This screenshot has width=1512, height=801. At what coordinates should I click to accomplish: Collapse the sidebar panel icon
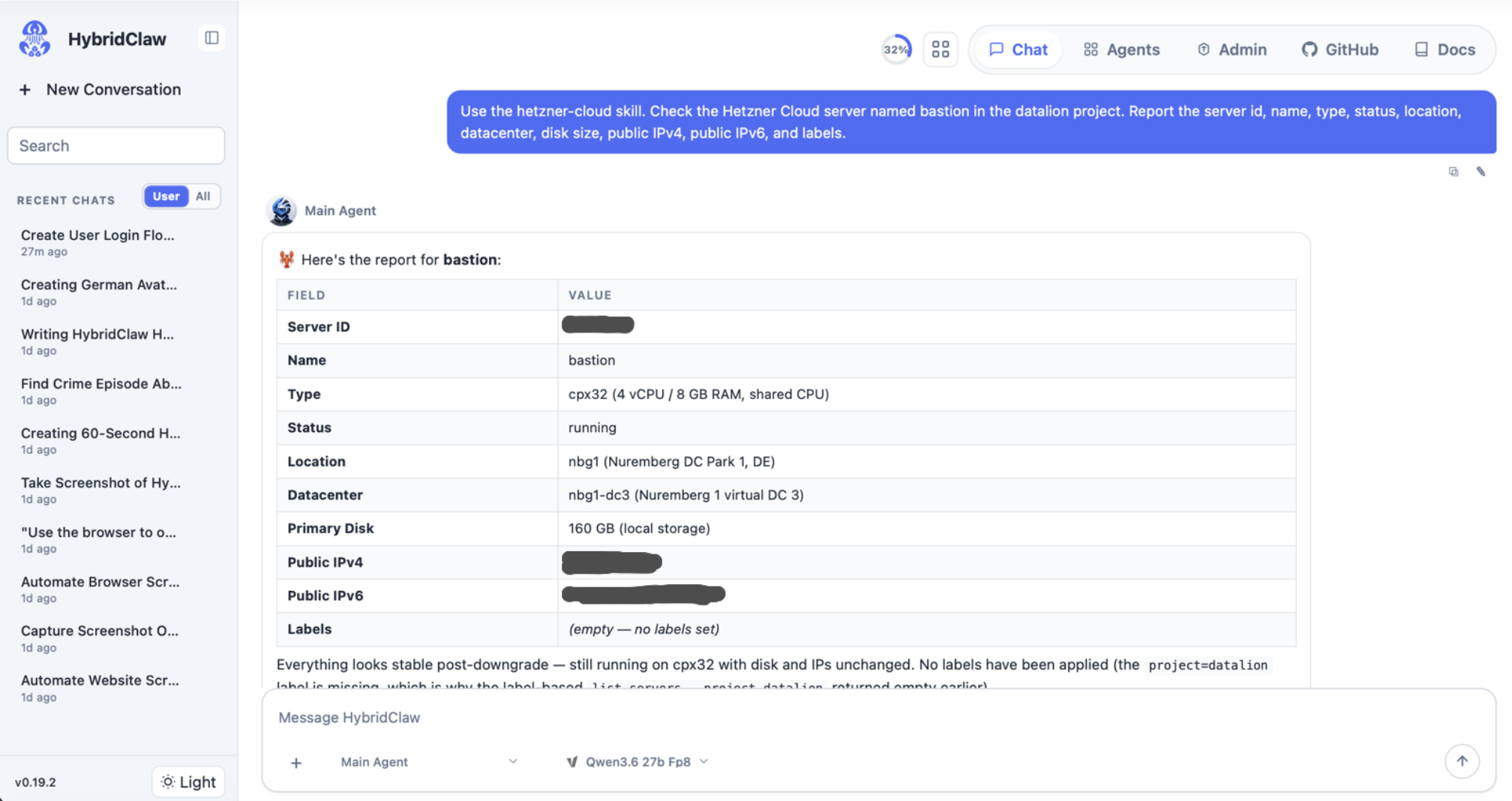click(x=211, y=37)
